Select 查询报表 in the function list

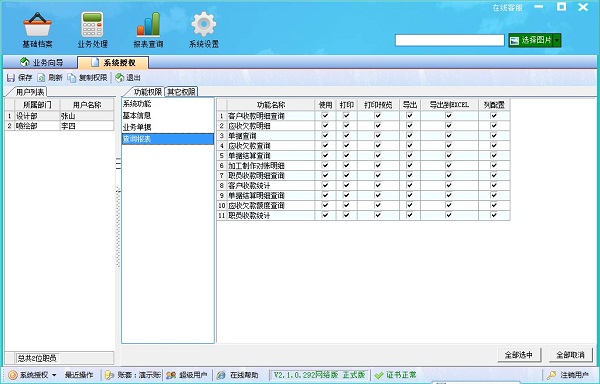pyautogui.click(x=168, y=139)
